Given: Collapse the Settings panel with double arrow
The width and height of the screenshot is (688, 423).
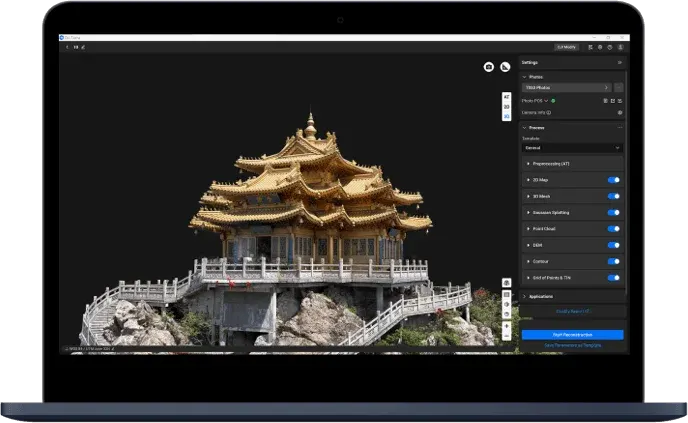Looking at the screenshot, I should (x=620, y=63).
